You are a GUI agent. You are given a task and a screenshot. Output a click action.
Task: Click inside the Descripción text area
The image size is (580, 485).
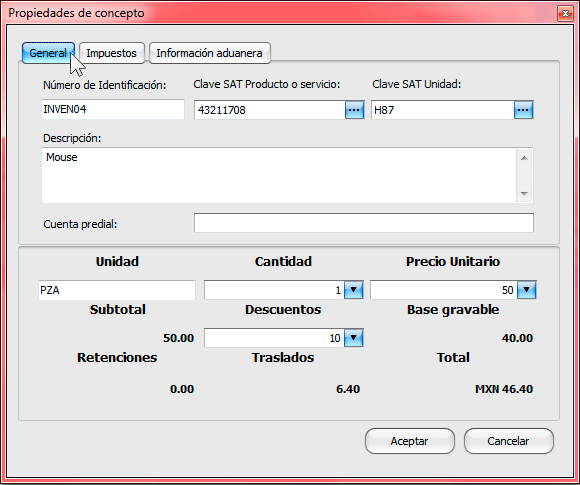pyautogui.click(x=279, y=175)
